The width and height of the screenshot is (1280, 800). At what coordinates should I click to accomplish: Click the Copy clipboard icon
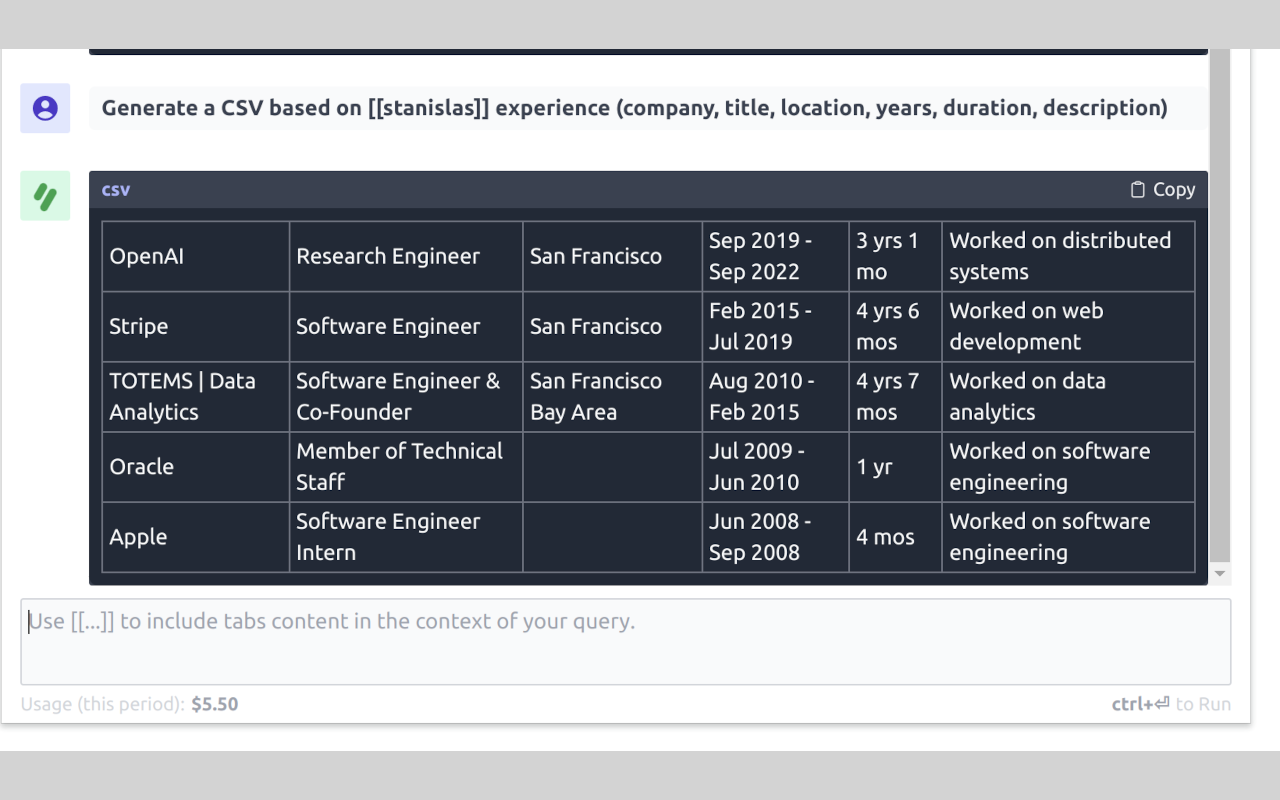[1137, 190]
